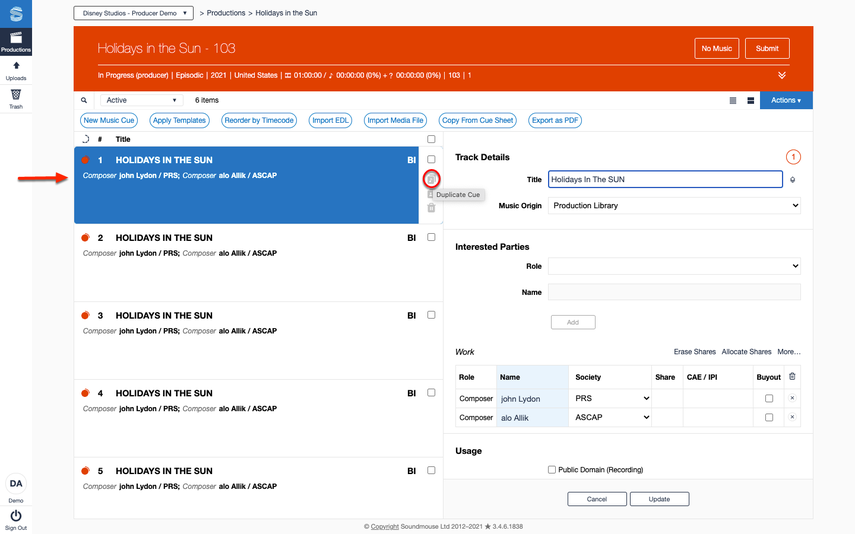Click New Music Cue button
This screenshot has width=855, height=534.
pos(109,121)
